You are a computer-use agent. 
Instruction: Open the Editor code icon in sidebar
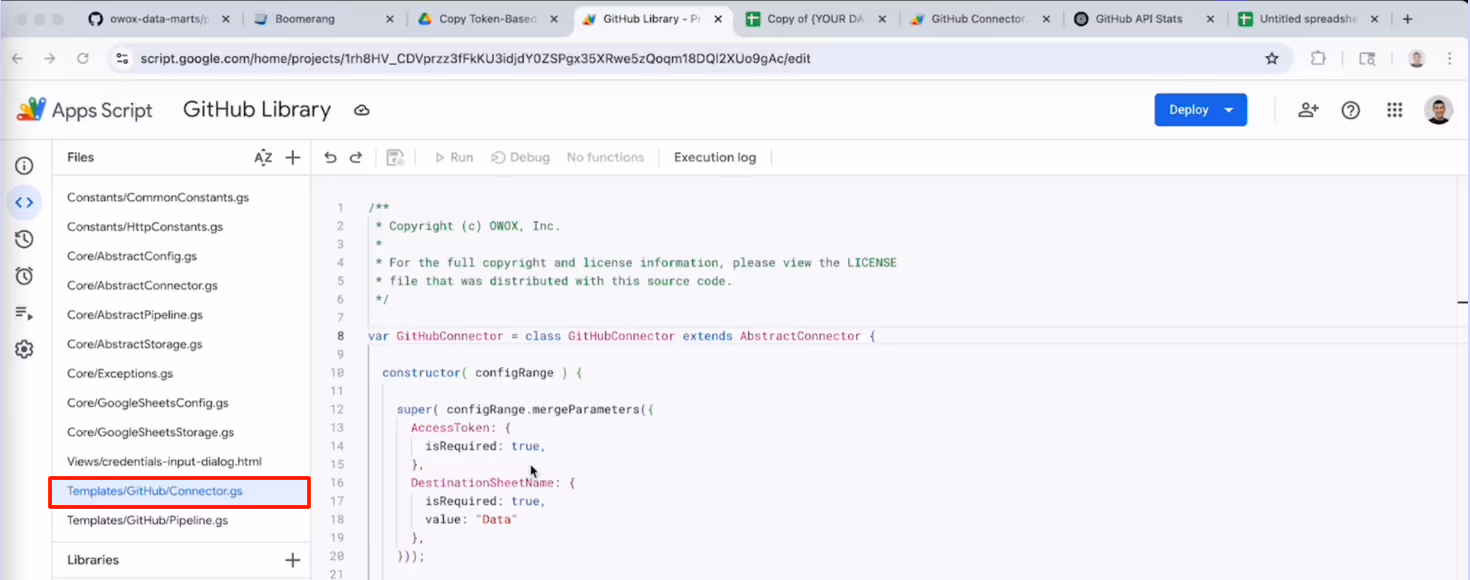point(24,202)
